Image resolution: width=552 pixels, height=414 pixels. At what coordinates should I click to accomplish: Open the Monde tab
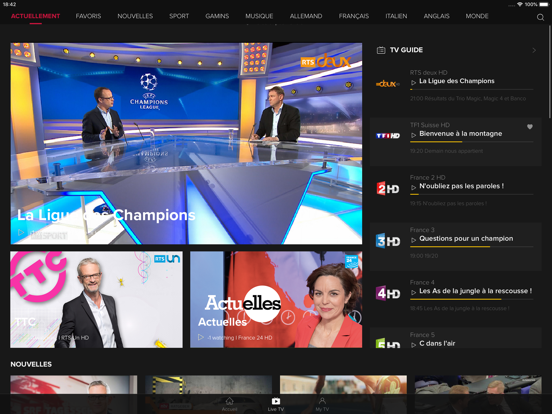tap(477, 16)
